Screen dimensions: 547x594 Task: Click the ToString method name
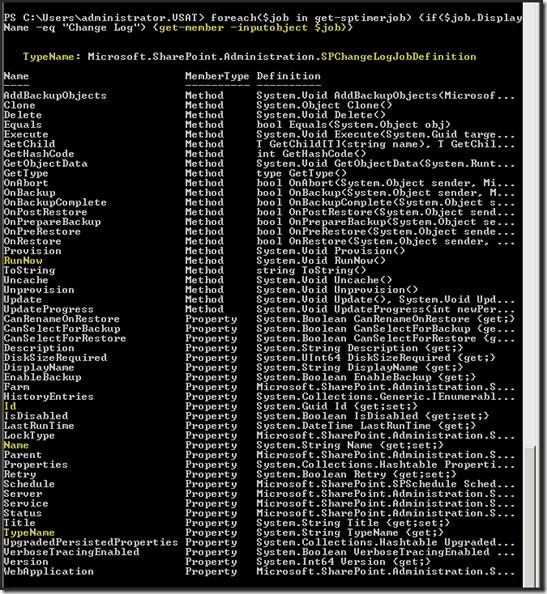[29, 270]
